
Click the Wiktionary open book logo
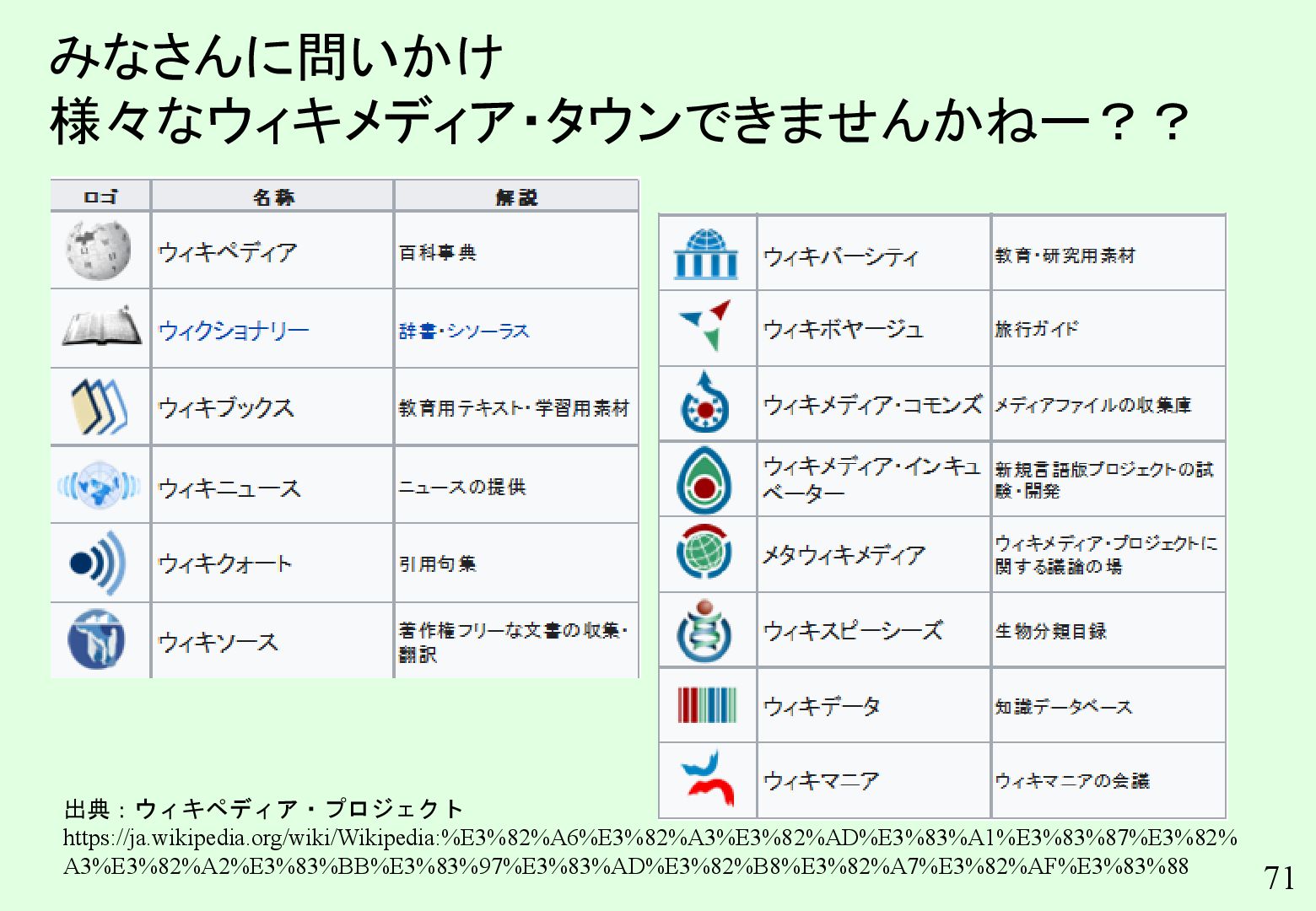[x=101, y=326]
